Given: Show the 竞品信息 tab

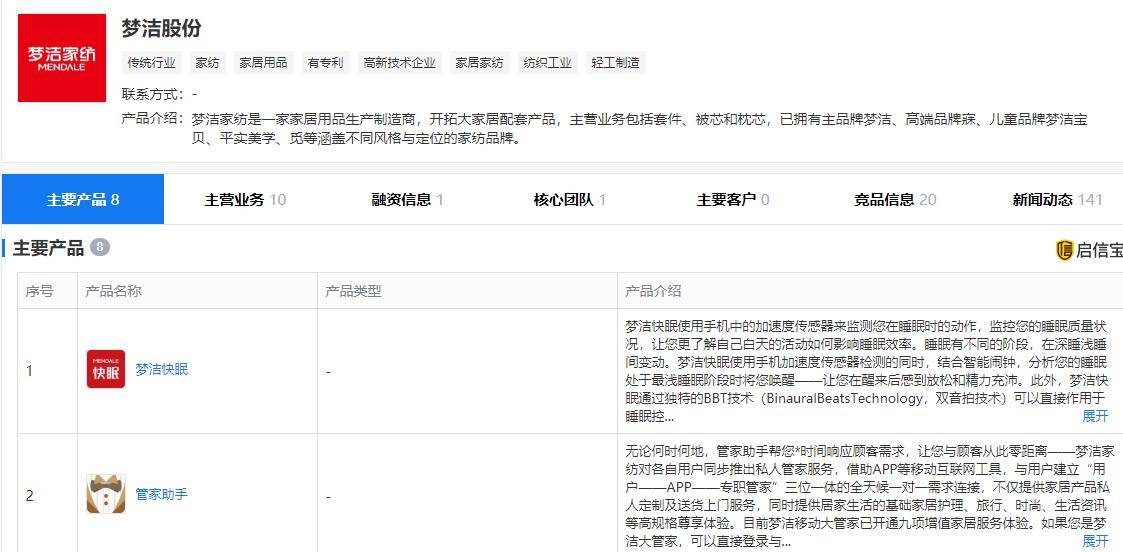Looking at the screenshot, I should (894, 199).
